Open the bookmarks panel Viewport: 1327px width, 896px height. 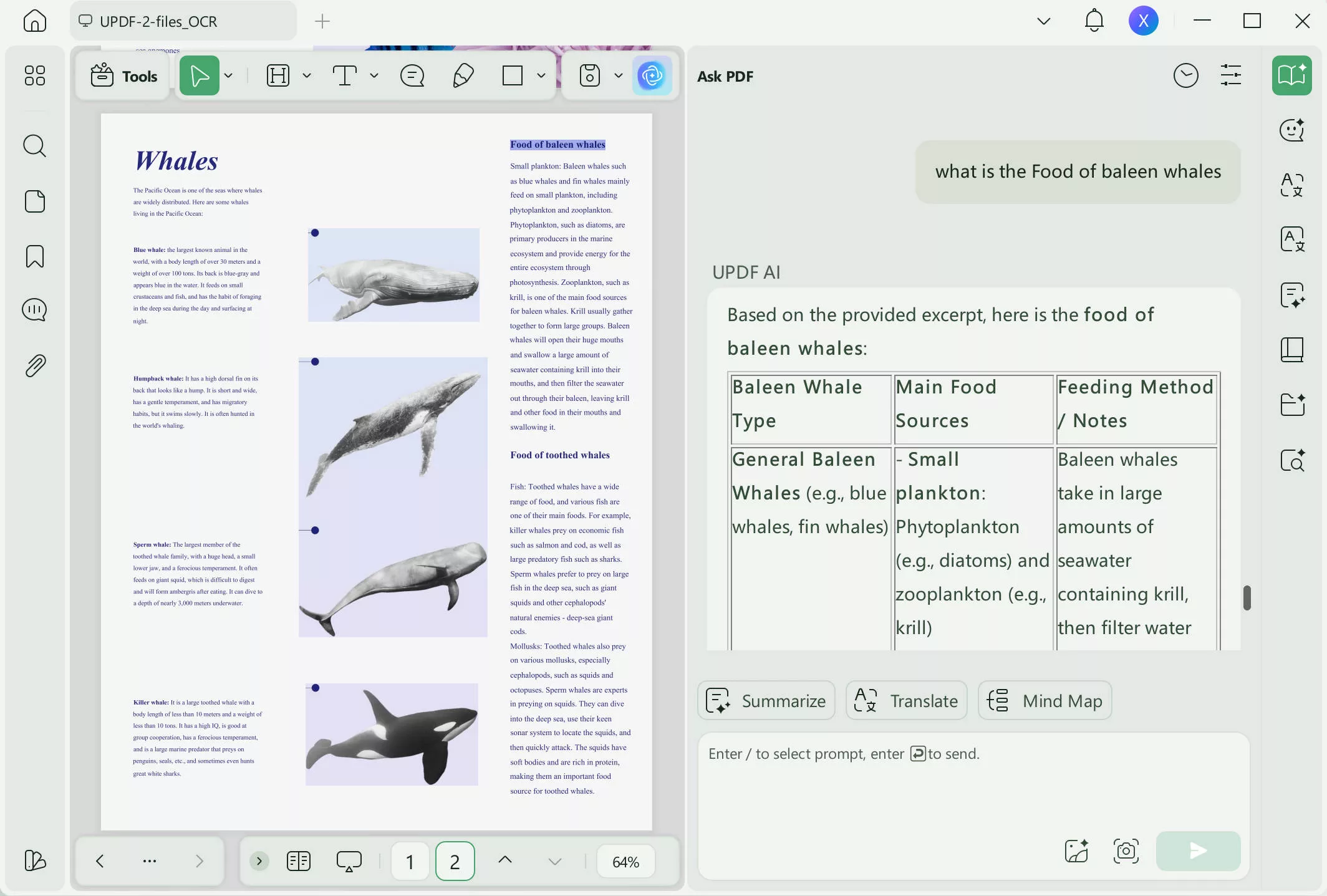tap(34, 256)
